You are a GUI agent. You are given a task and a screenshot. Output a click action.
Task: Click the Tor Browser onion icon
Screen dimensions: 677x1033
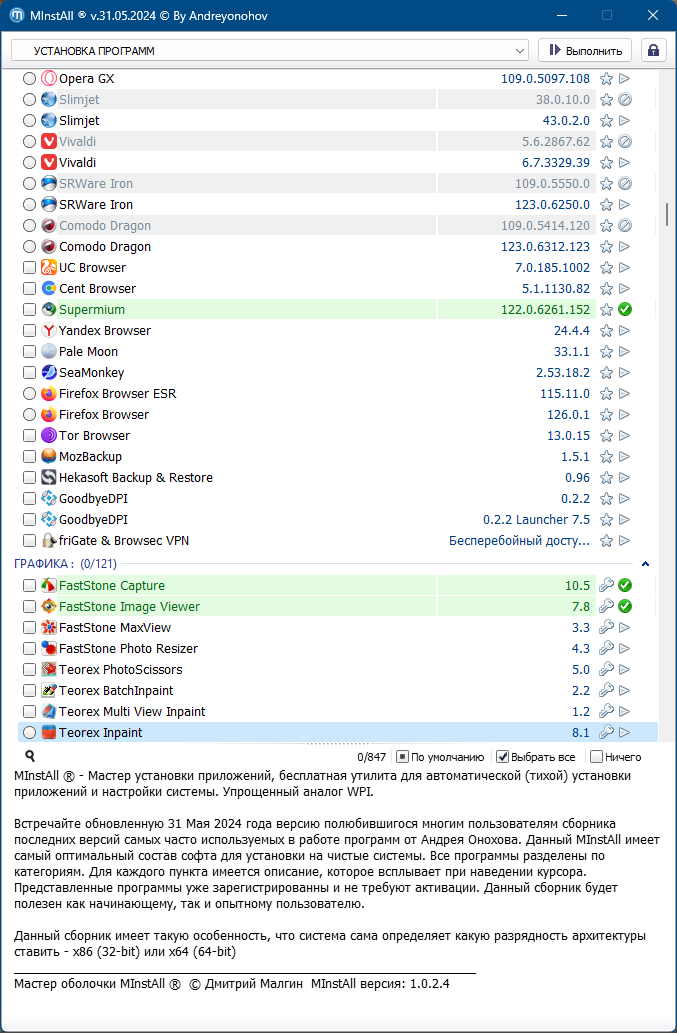click(49, 435)
